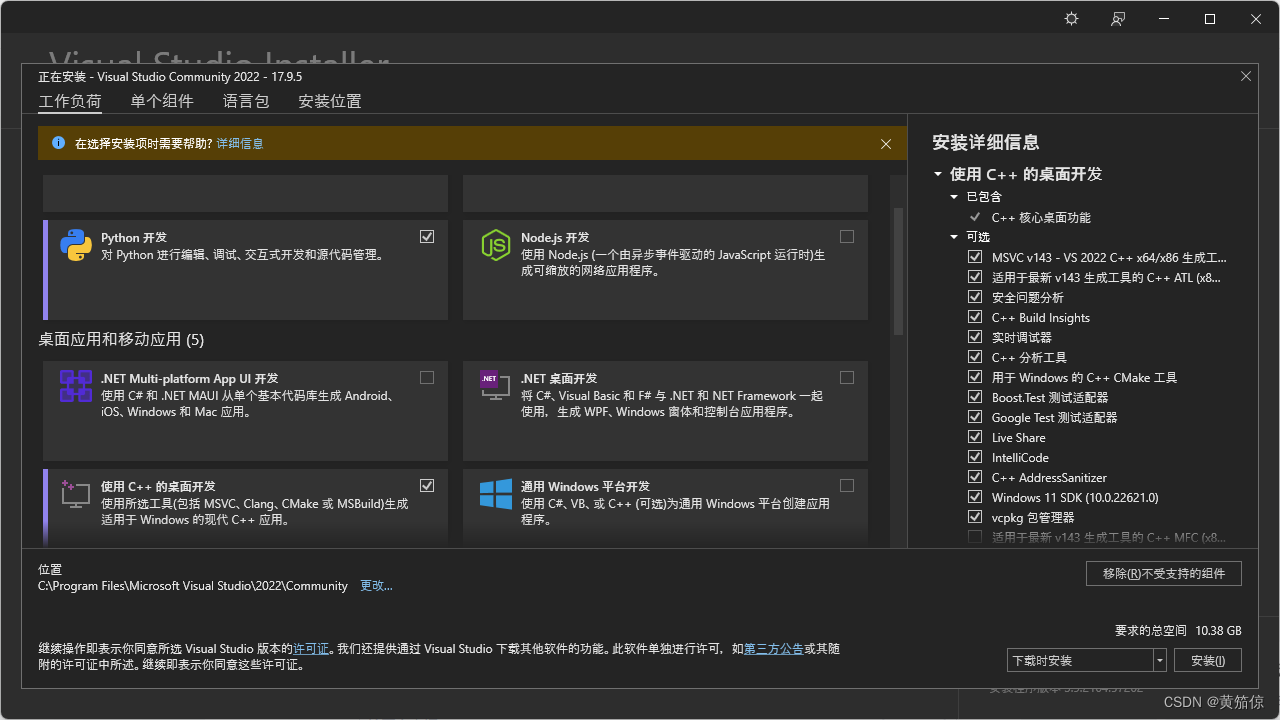The image size is (1280, 720).
Task: Click the Node.js 开发 hexagon icon
Action: pos(496,245)
